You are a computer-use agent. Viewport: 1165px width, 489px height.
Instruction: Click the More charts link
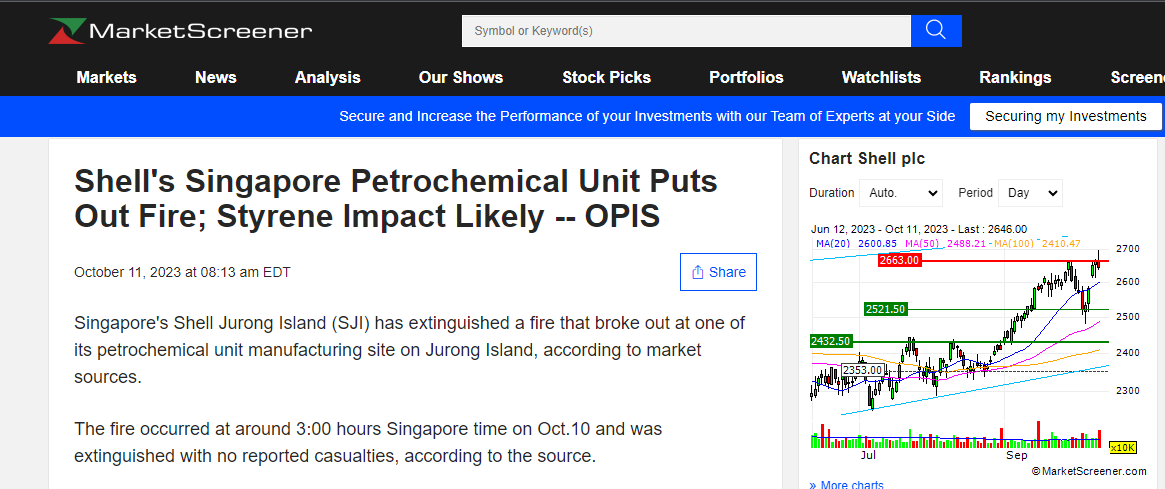tap(849, 485)
